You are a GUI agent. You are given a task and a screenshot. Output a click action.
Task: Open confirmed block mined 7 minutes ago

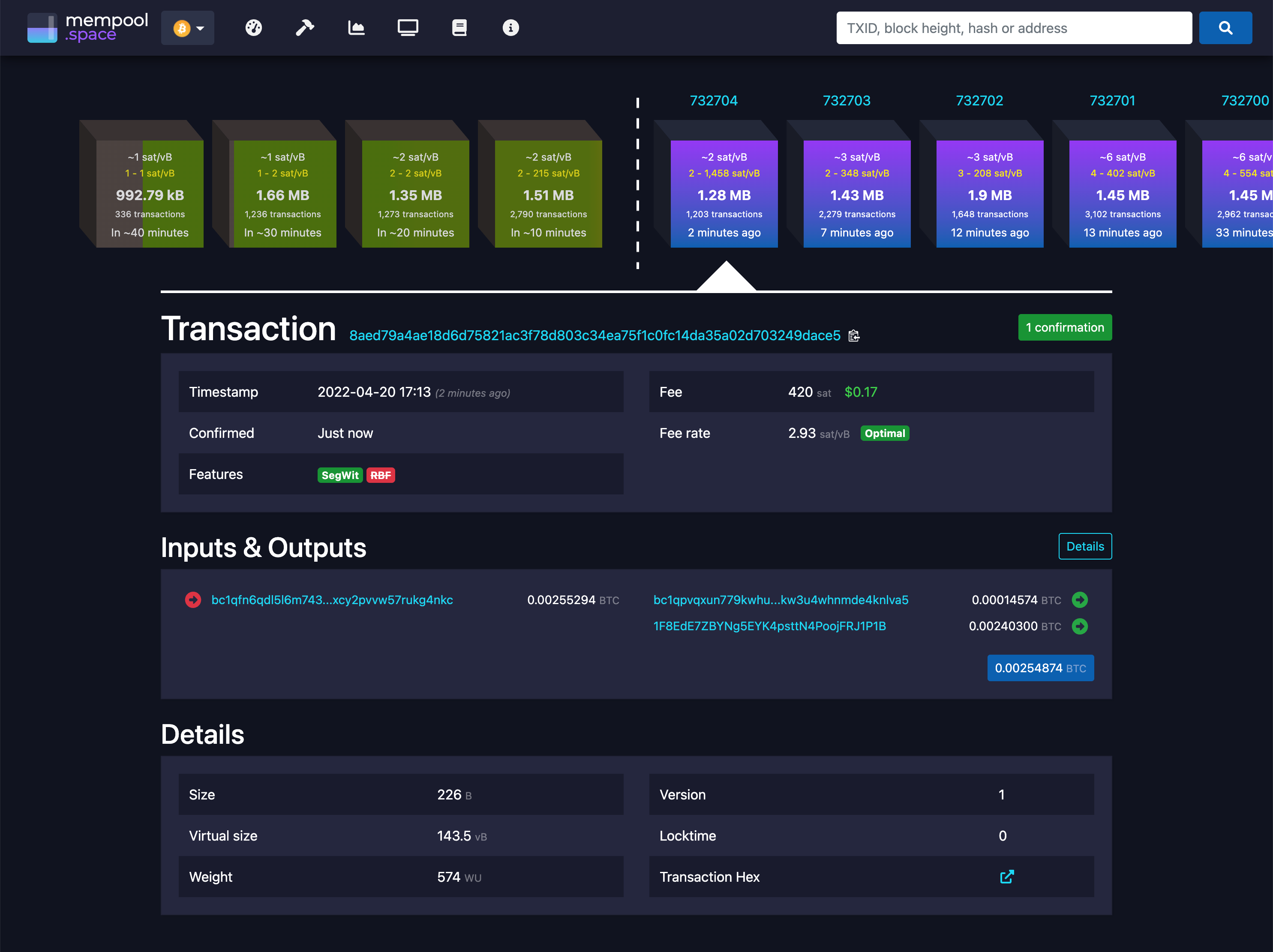click(857, 194)
